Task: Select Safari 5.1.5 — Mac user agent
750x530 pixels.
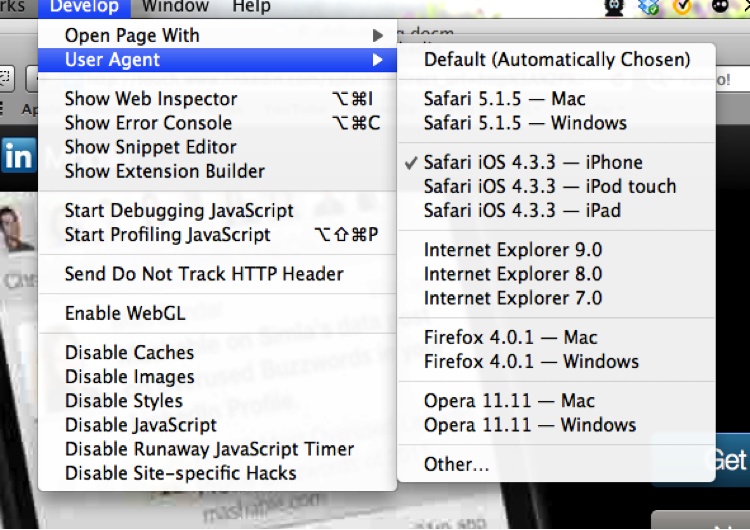Action: (x=556, y=99)
